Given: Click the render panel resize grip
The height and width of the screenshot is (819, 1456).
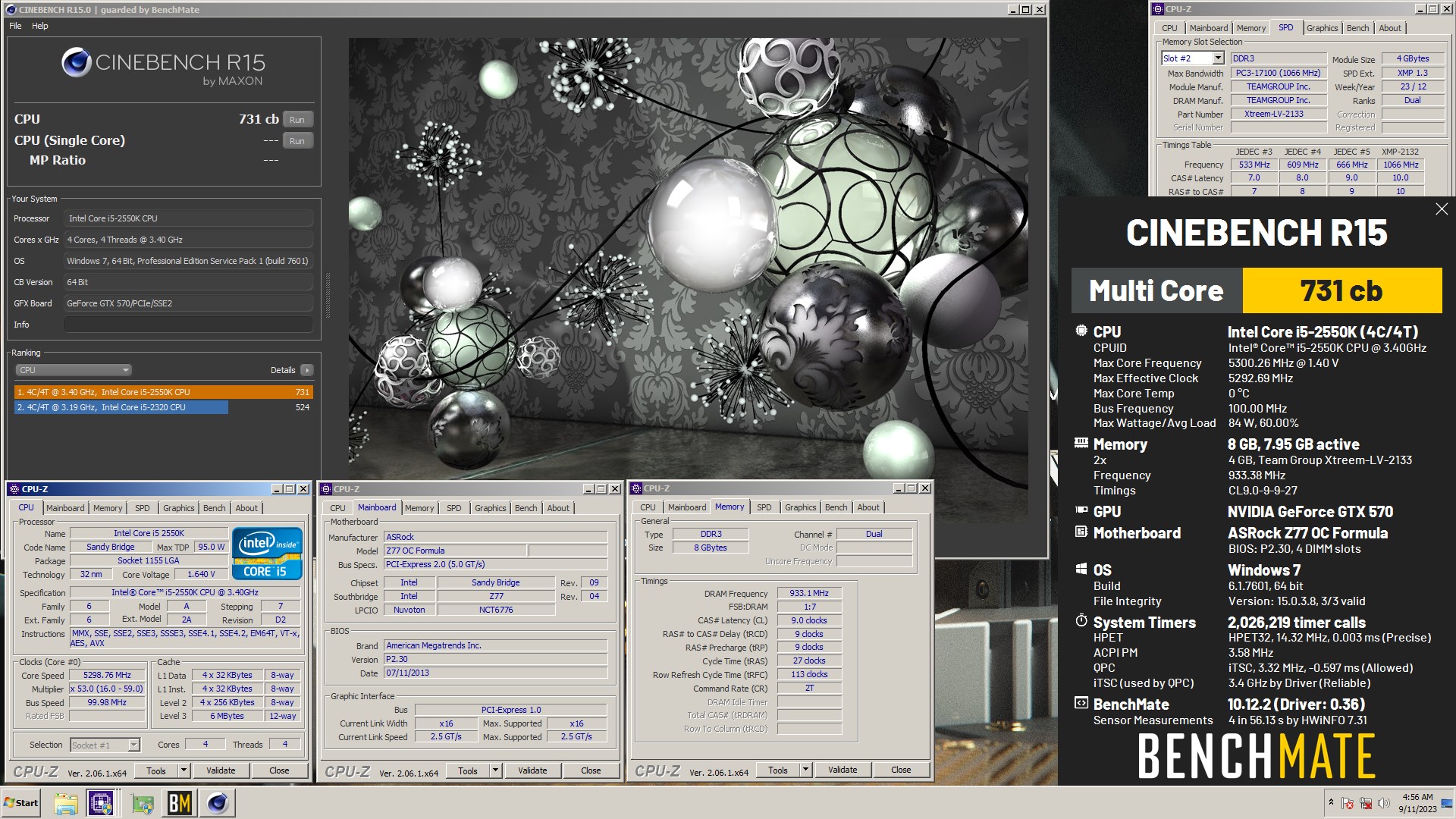Looking at the screenshot, I should point(328,296).
